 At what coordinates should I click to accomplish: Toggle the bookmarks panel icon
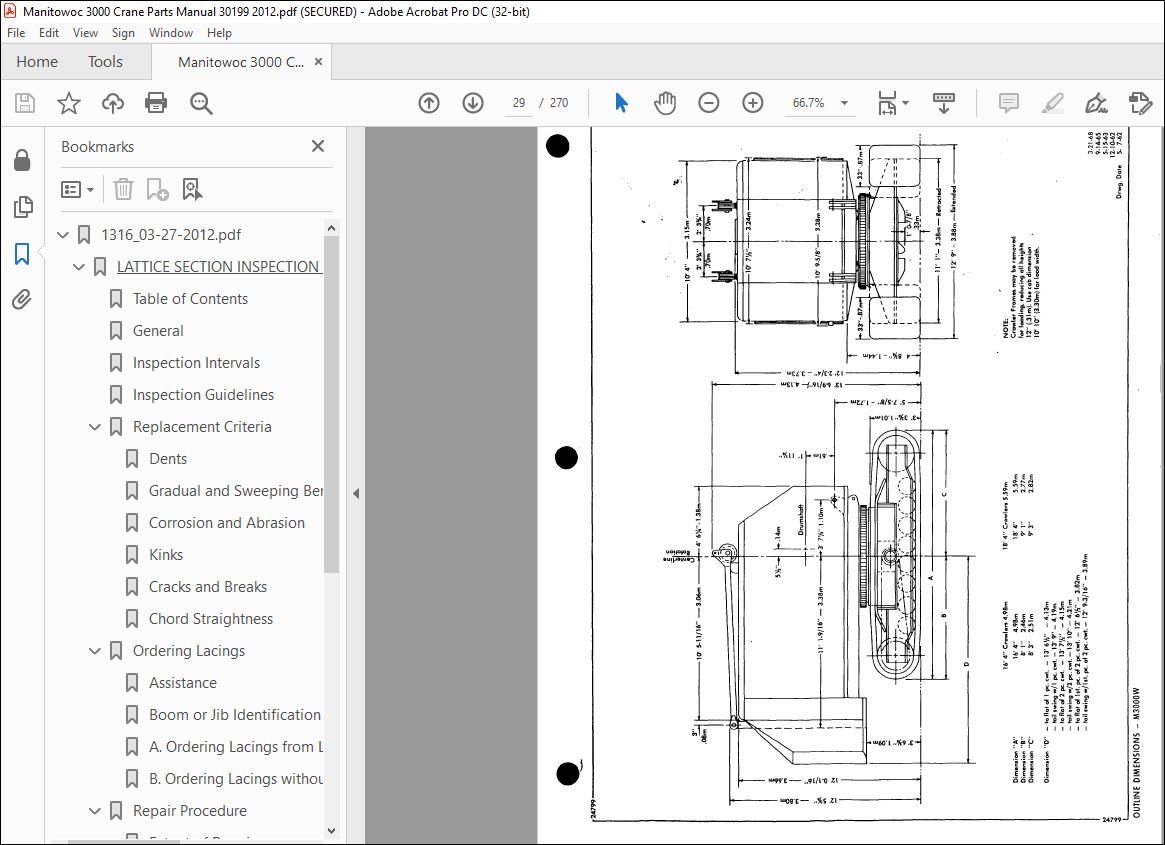tap(22, 253)
